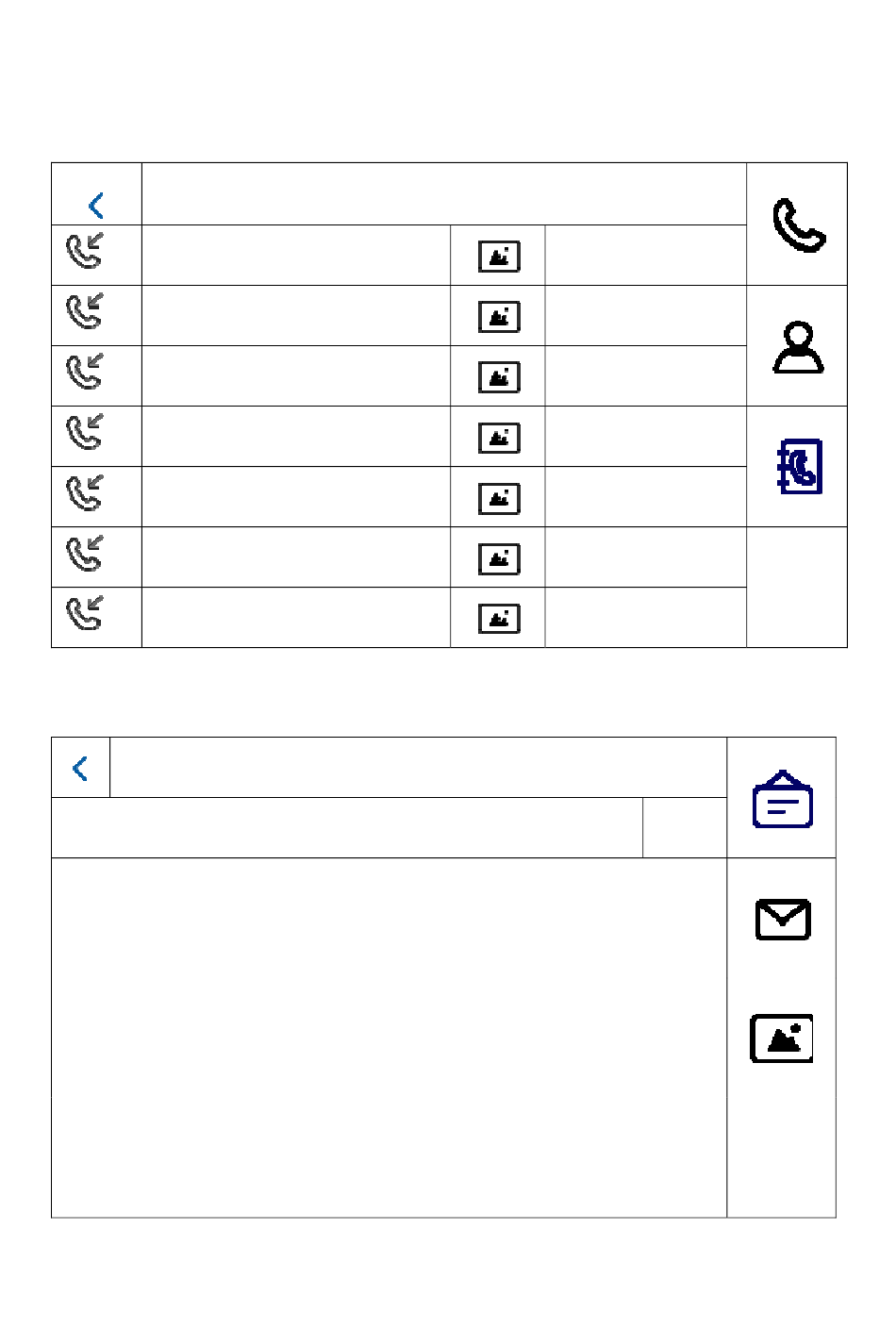View snapshot image of first call entry

tap(499, 257)
